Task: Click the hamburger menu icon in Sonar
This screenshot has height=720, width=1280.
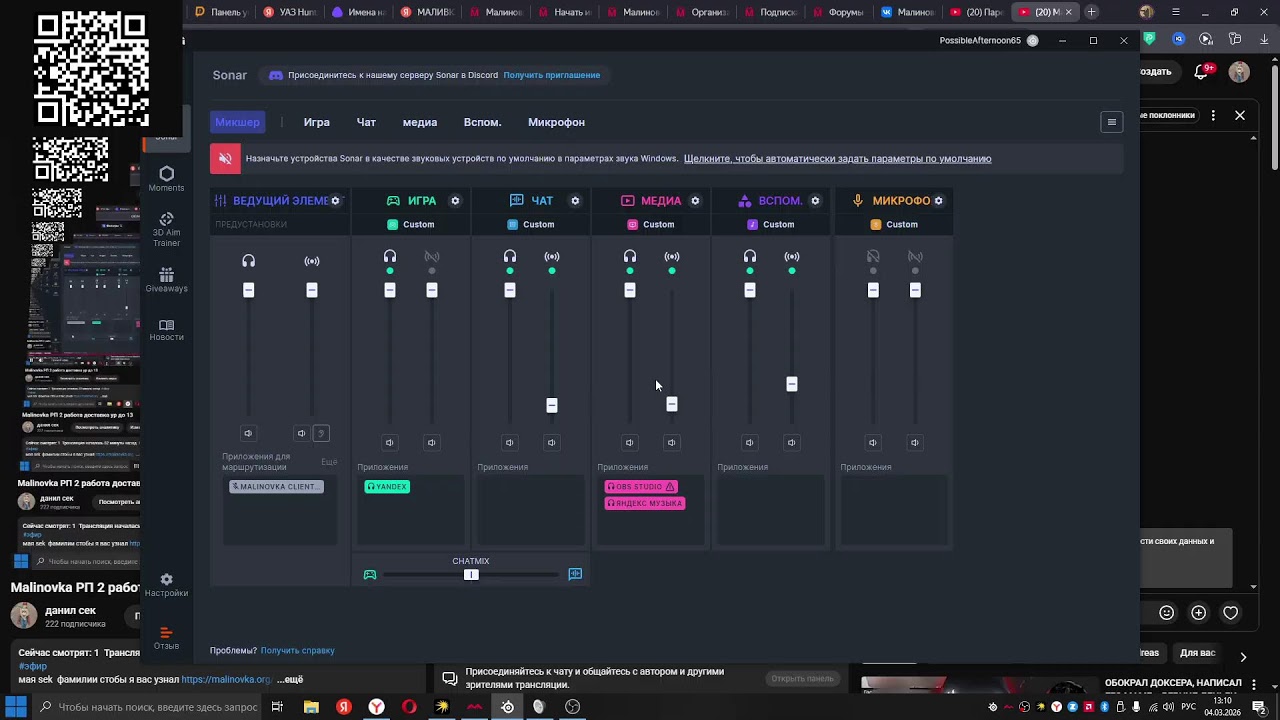Action: pyautogui.click(x=1111, y=122)
